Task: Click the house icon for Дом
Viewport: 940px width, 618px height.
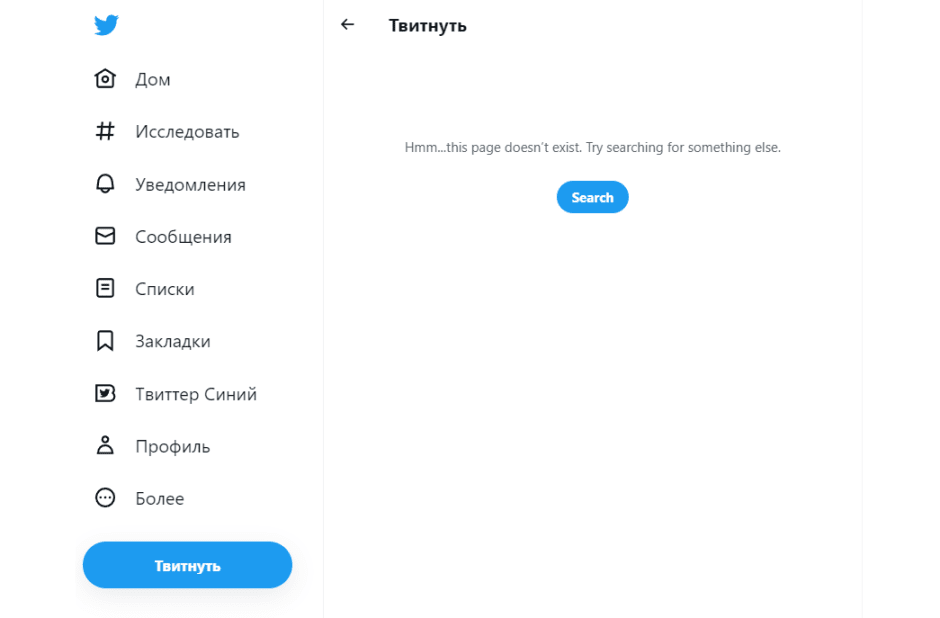Action: click(x=105, y=79)
